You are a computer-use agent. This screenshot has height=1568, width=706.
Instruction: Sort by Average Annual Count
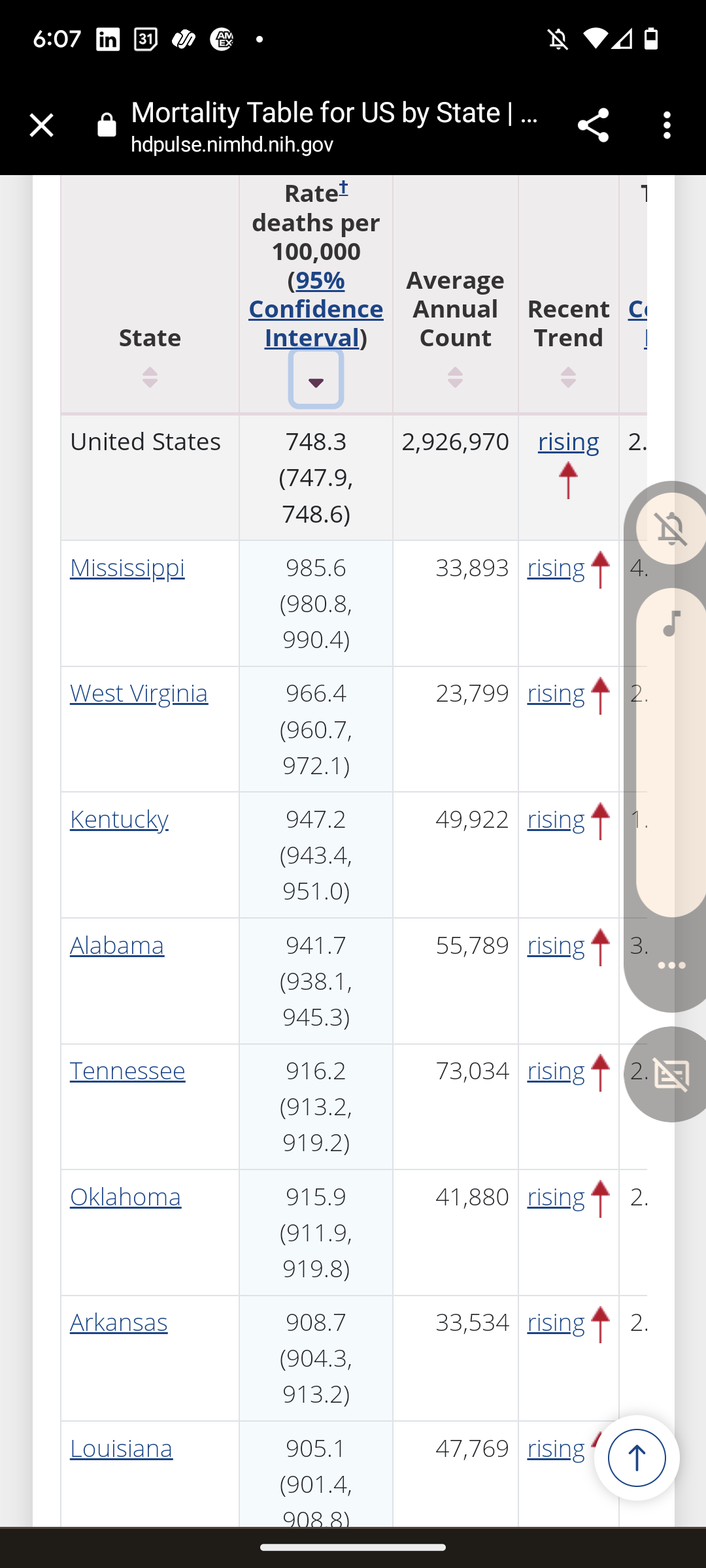pos(455,378)
